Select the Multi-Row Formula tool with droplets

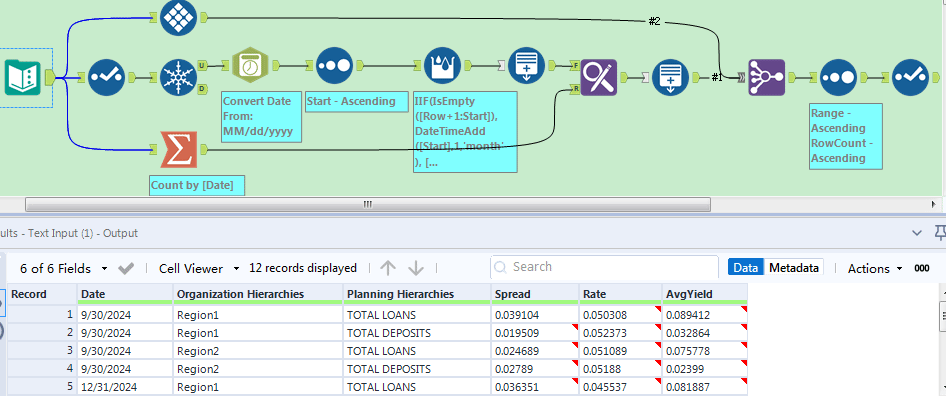click(443, 65)
